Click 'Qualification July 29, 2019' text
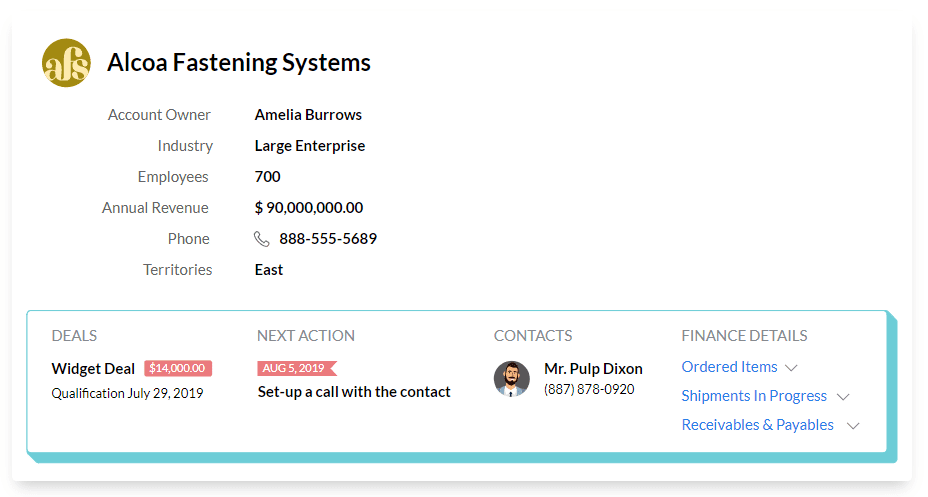Viewport: 928px width, 497px height. (127, 393)
